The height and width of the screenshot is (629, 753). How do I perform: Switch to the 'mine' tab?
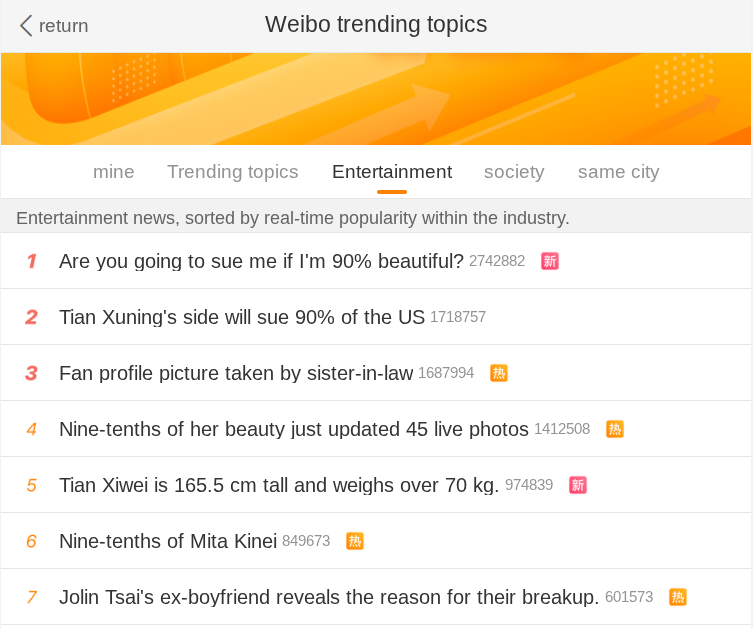[113, 172]
